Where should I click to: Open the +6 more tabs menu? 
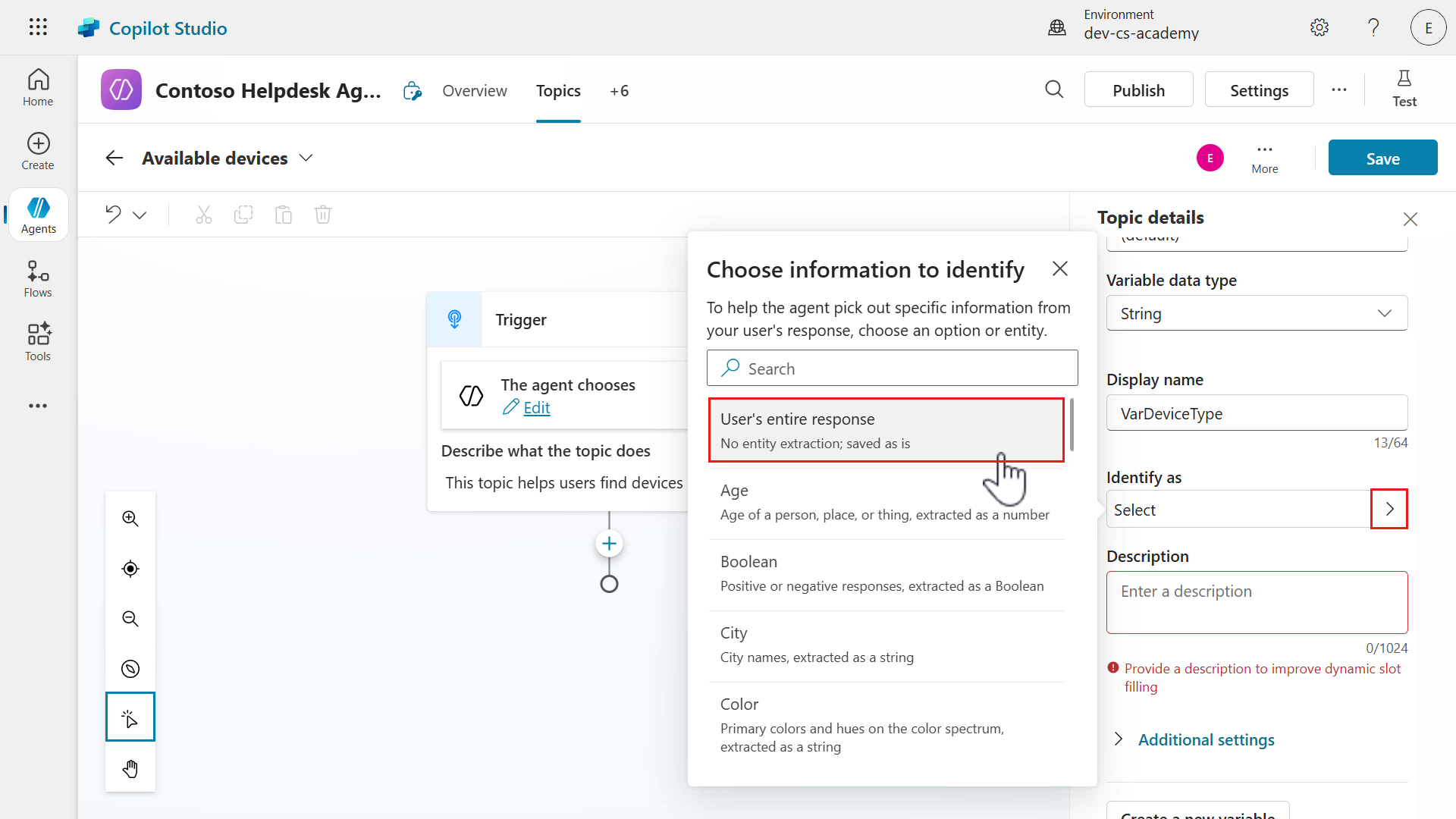[x=619, y=91]
